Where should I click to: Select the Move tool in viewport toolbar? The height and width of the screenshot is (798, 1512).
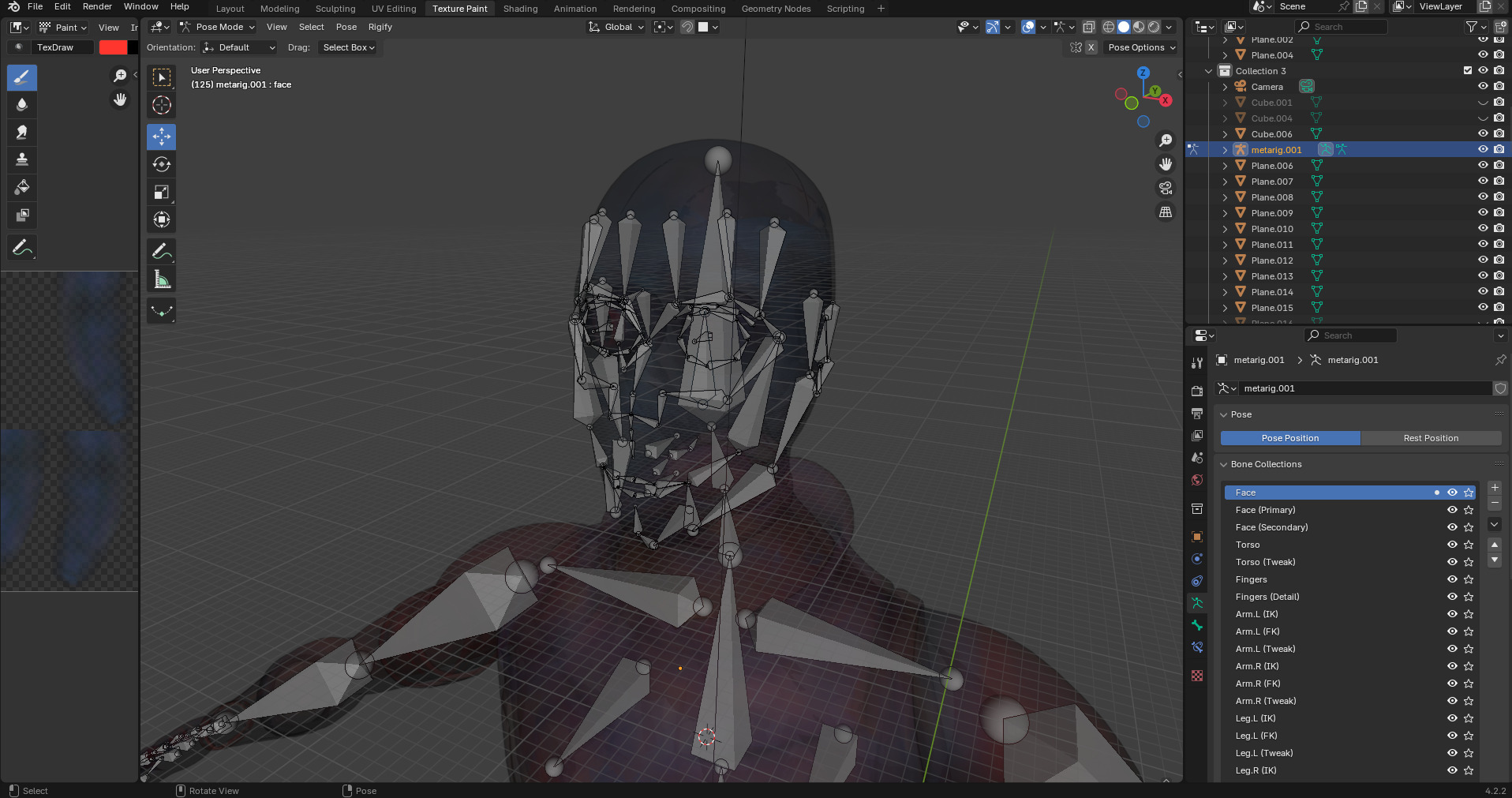(x=161, y=137)
